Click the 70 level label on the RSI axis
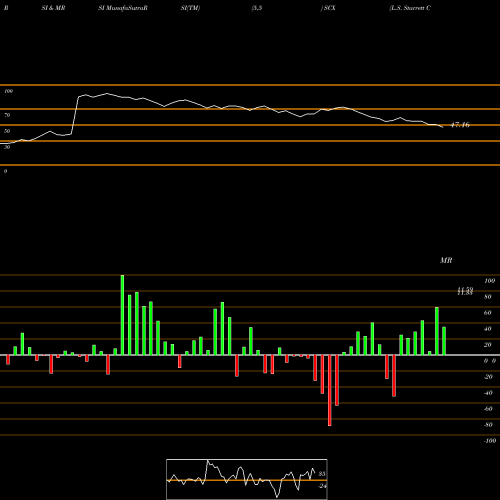 [x=7, y=115]
